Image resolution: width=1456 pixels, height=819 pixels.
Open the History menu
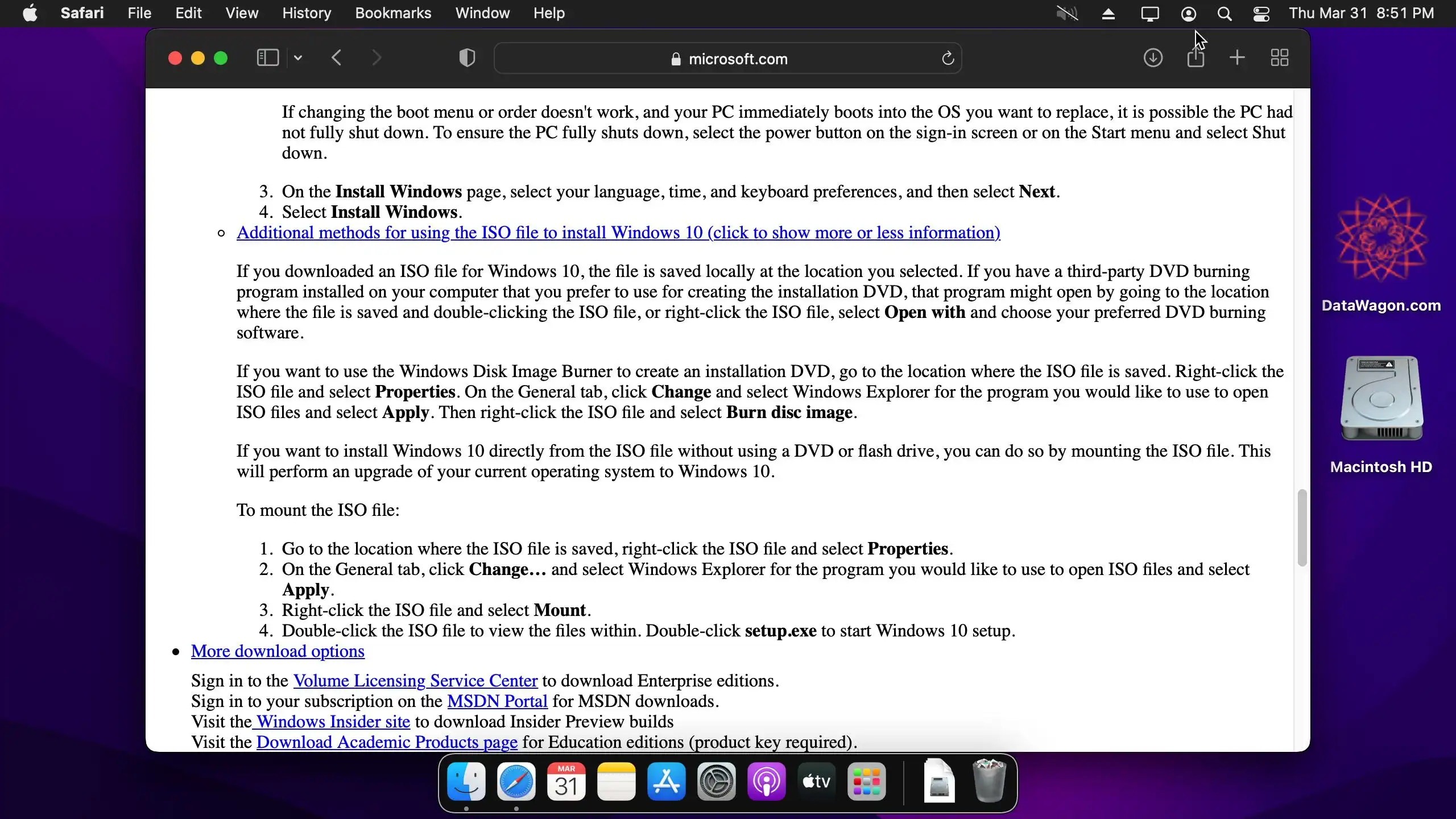point(307,13)
